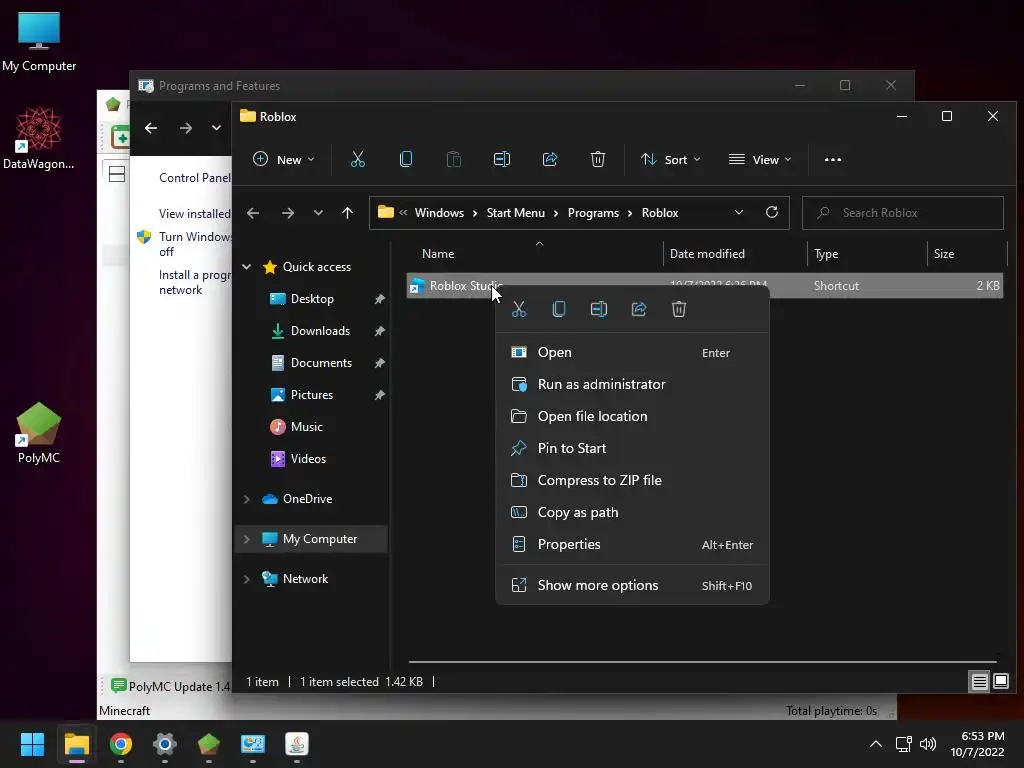
Task: Open the View dropdown menu
Action: pyautogui.click(x=760, y=159)
